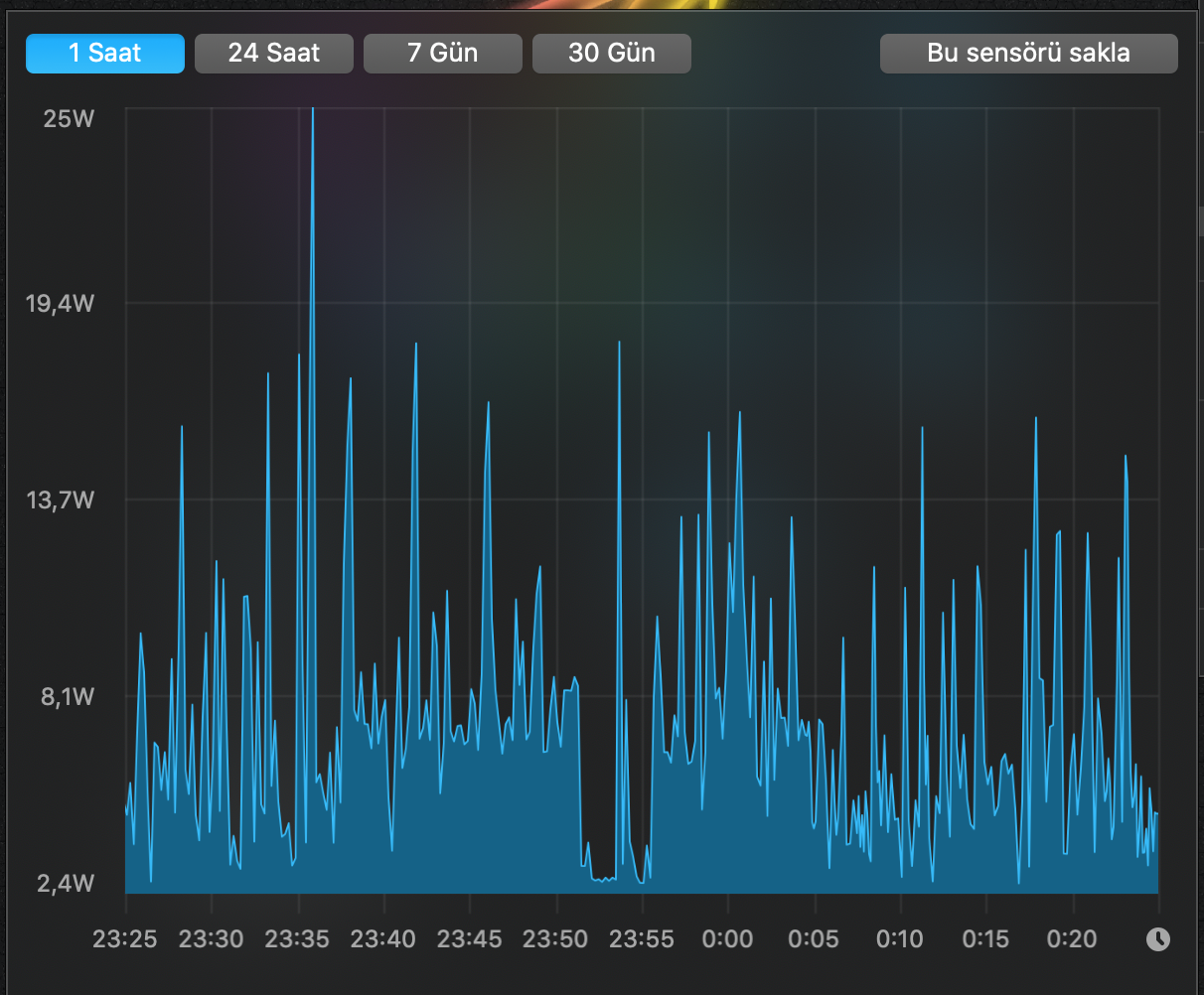
Task: Open the 30 Gün history view
Action: [x=612, y=53]
